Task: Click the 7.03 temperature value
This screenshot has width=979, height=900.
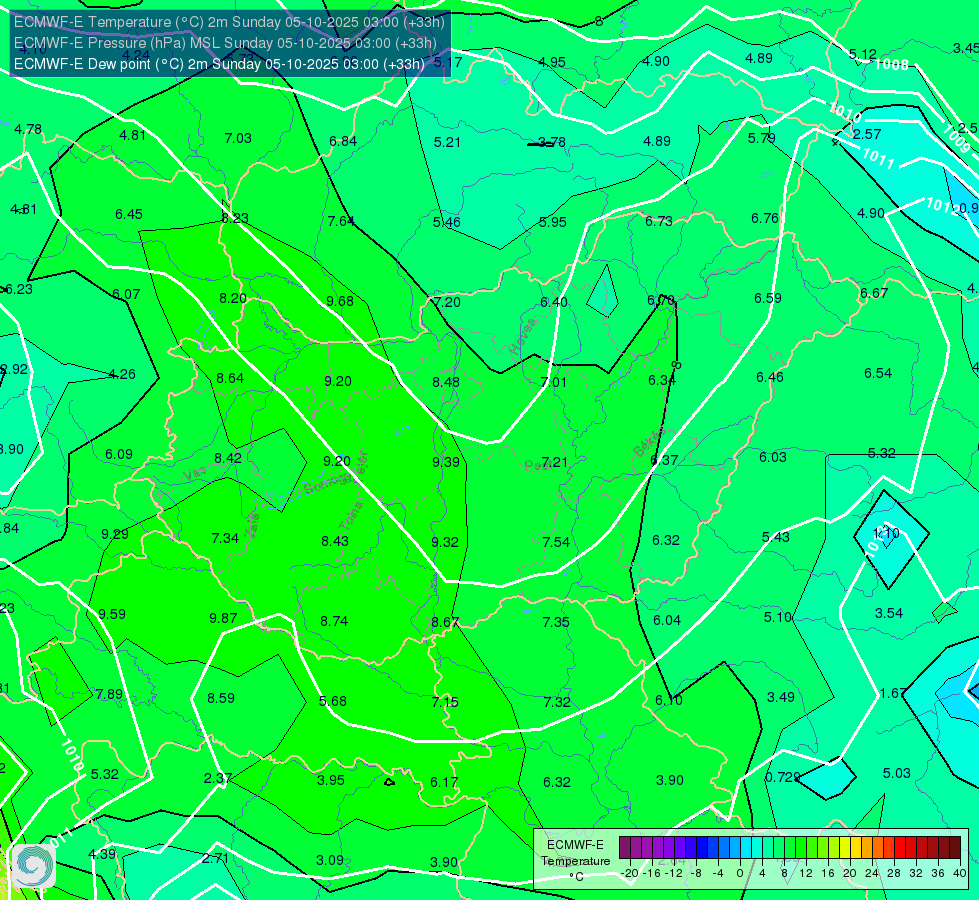Action: tap(238, 138)
